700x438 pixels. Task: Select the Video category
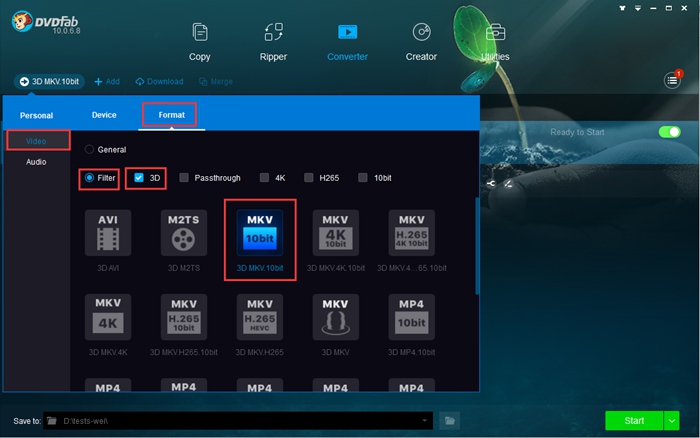pos(36,141)
